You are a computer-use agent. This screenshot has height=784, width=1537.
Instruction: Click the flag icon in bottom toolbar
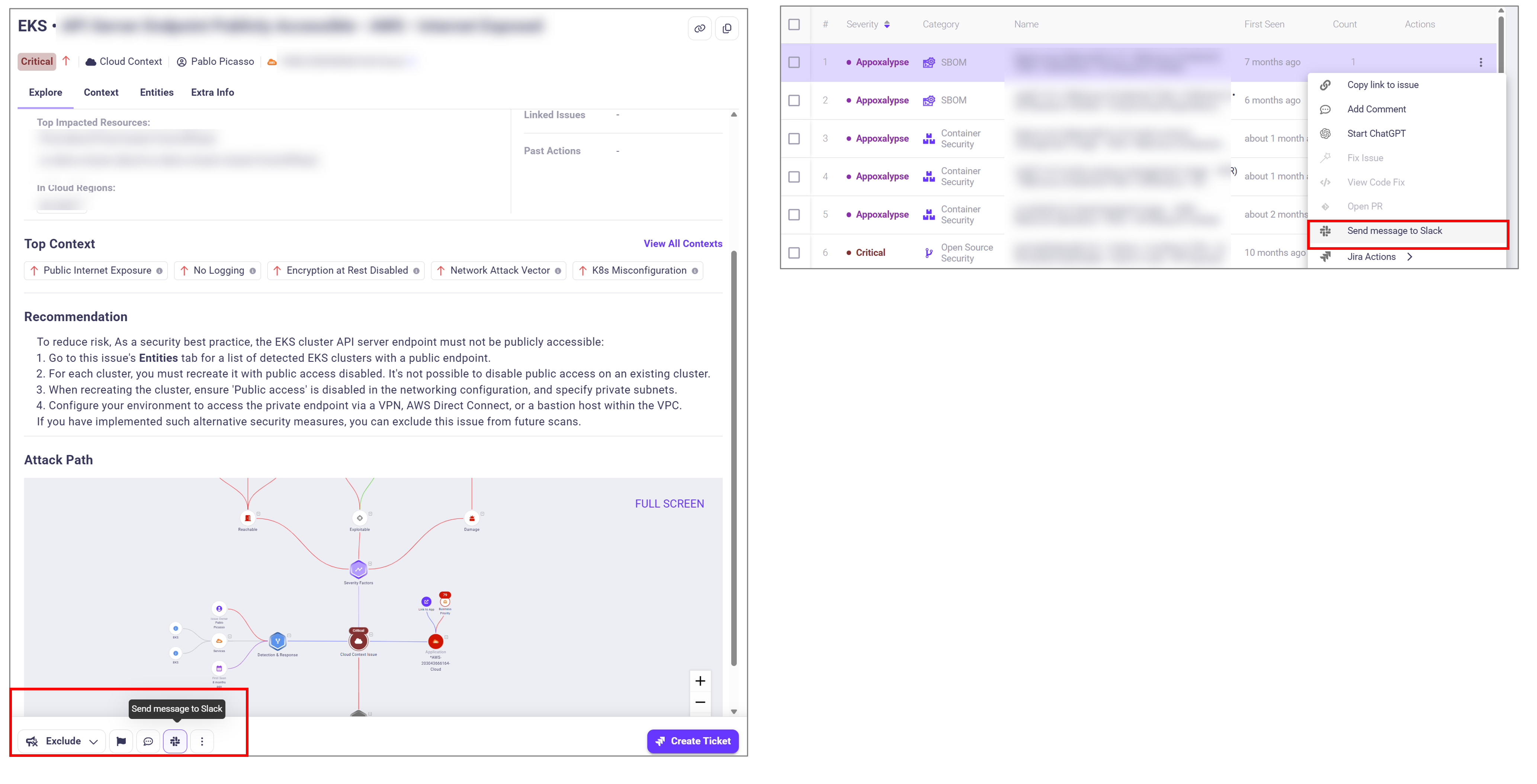(121, 741)
